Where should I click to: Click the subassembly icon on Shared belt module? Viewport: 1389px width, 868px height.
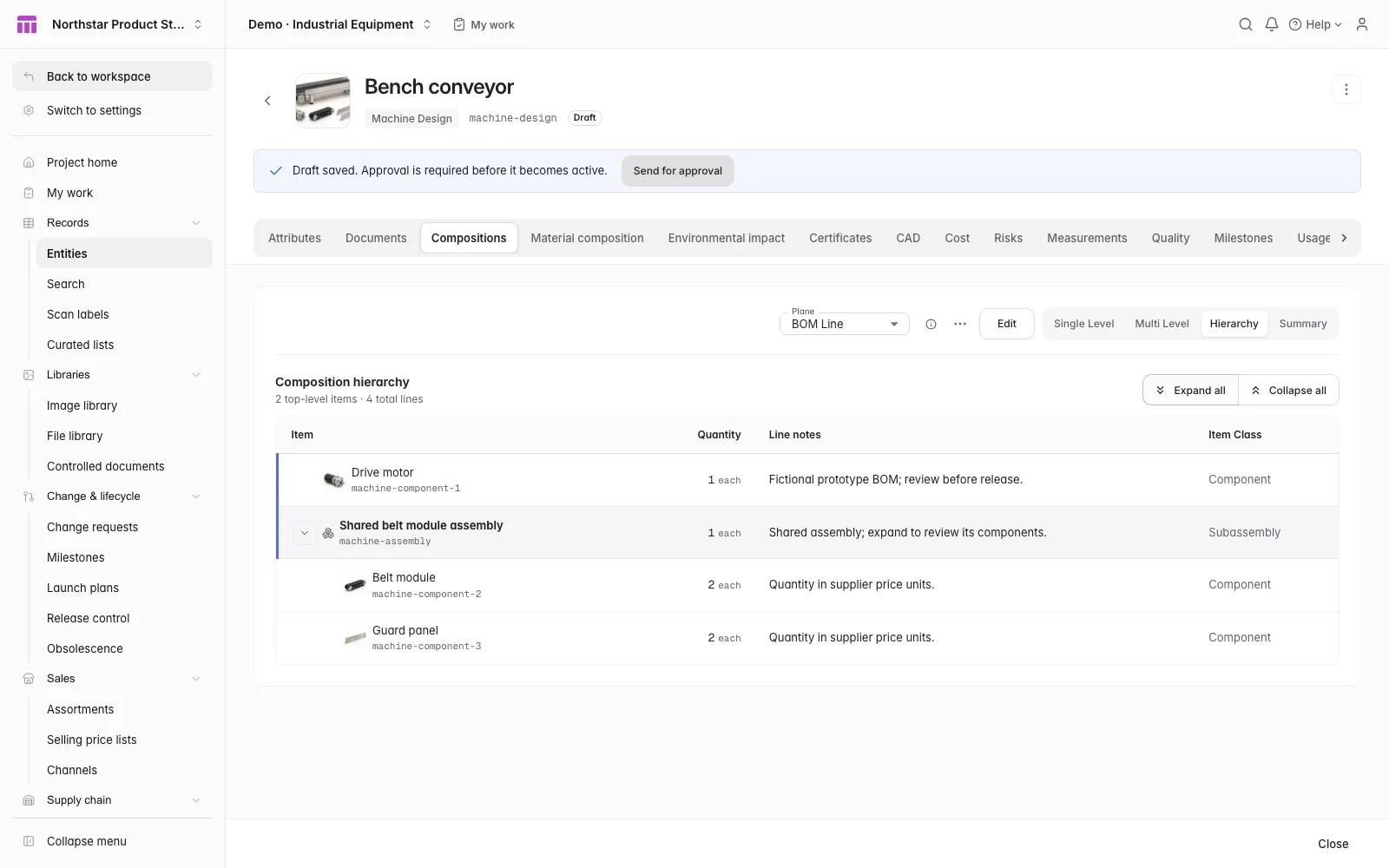328,533
